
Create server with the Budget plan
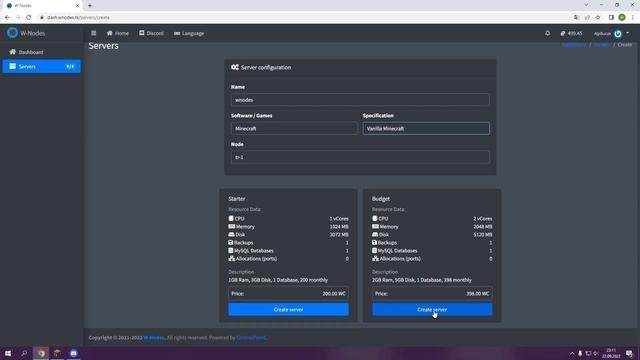[x=432, y=309]
